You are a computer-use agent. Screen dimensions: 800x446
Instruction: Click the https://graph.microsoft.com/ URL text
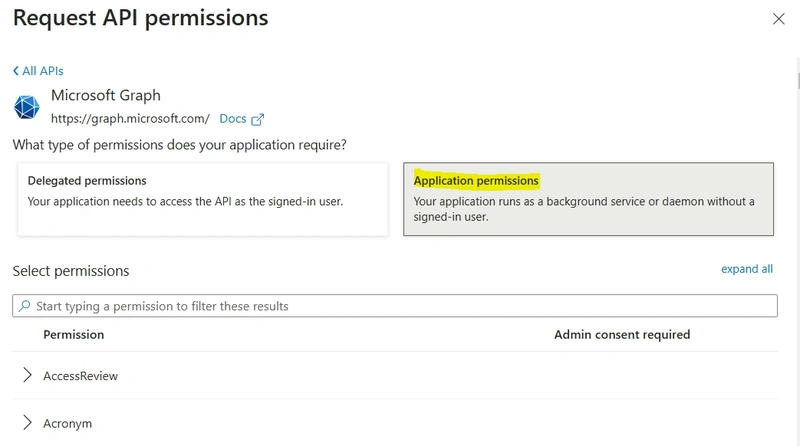(130, 119)
